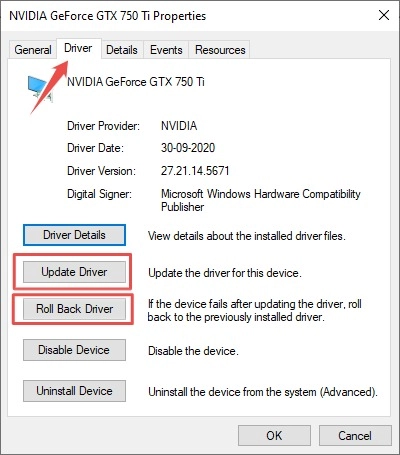Close the Properties dialog with the X
400x455 pixels.
(x=384, y=15)
